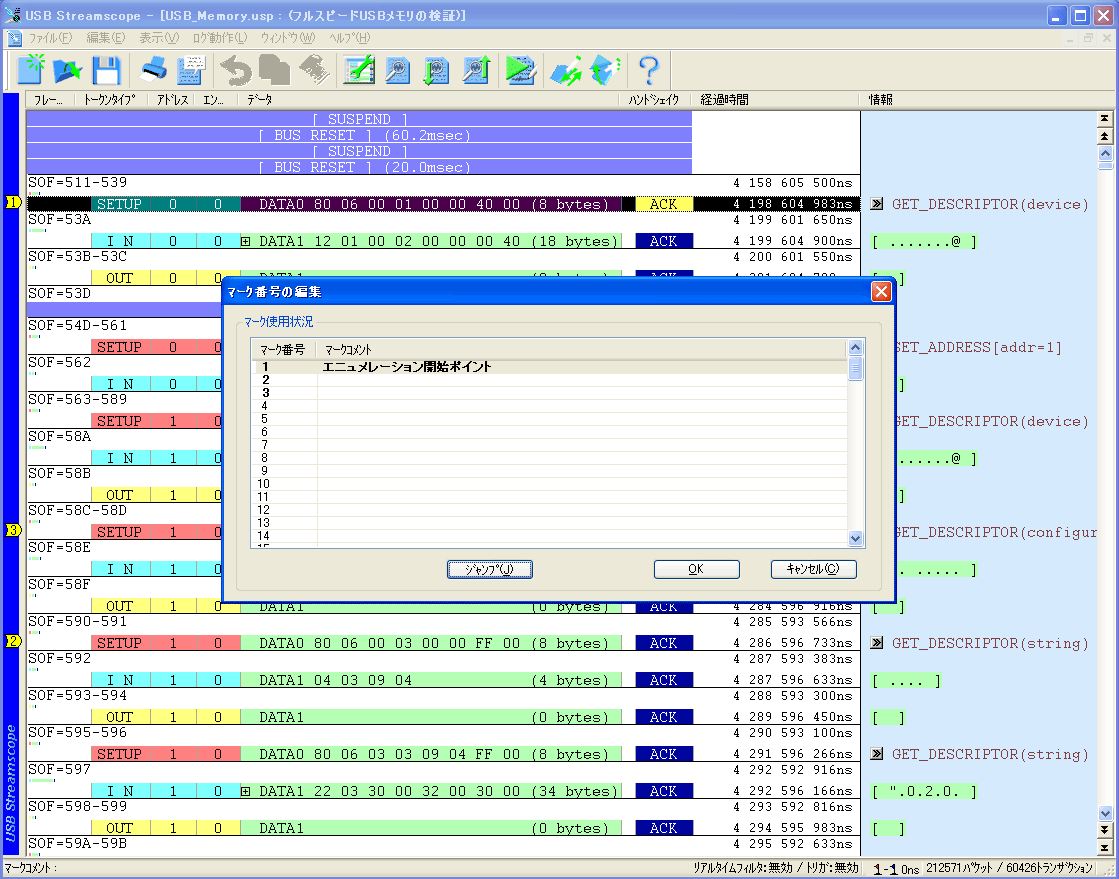Select mark number 5 in the list
Viewport: 1119px width, 879px height.
[550, 419]
